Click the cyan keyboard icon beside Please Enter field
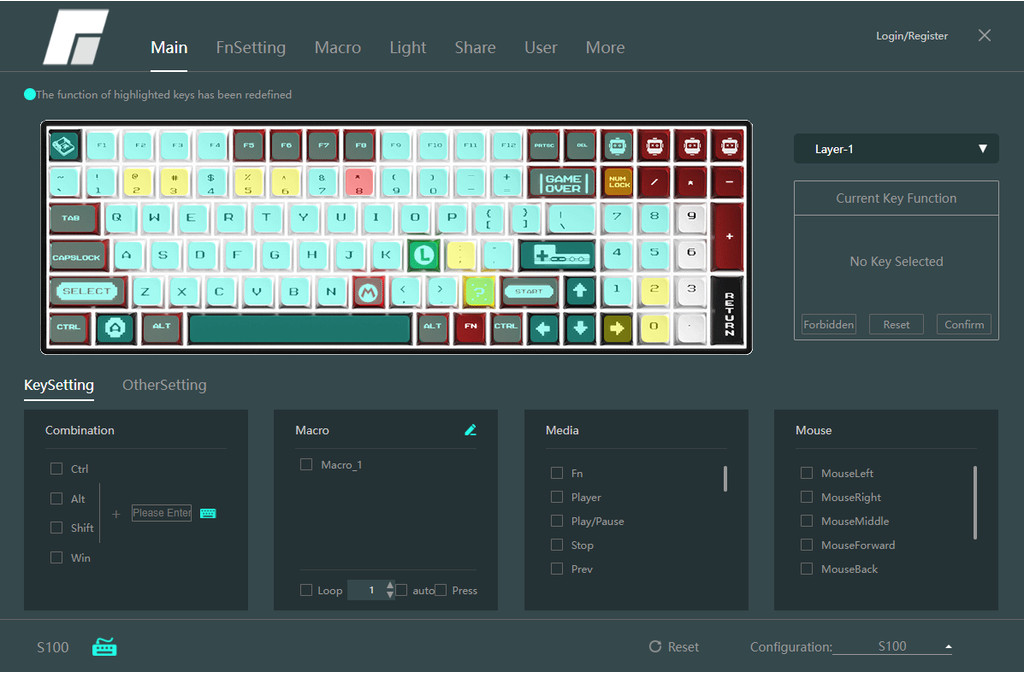 point(208,513)
